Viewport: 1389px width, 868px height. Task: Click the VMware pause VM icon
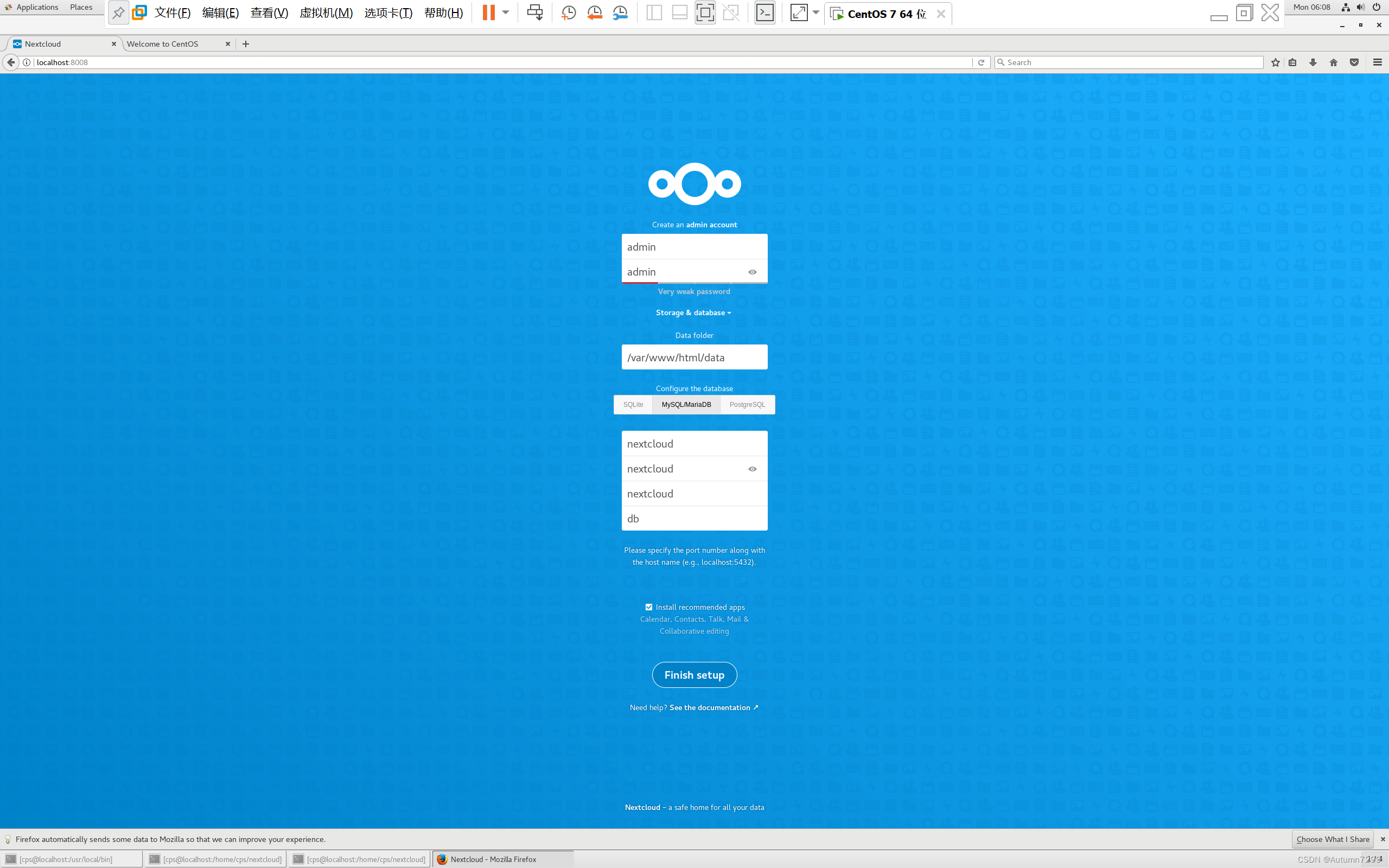pos(488,12)
